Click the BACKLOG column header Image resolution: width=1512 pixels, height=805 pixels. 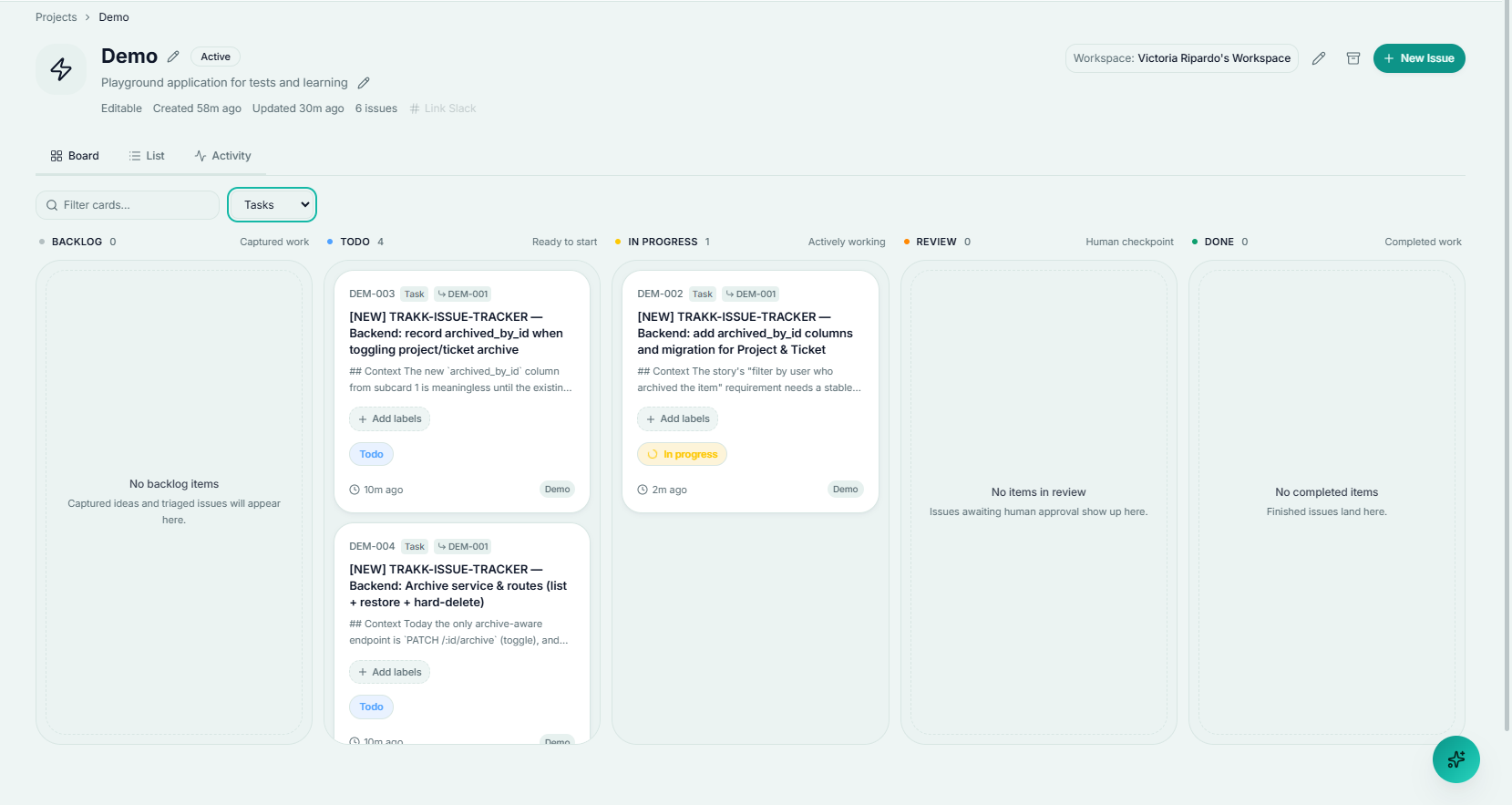coord(77,242)
